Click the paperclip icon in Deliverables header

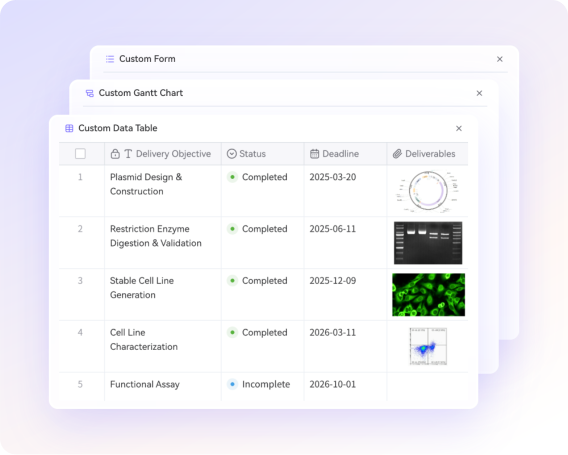(x=397, y=154)
